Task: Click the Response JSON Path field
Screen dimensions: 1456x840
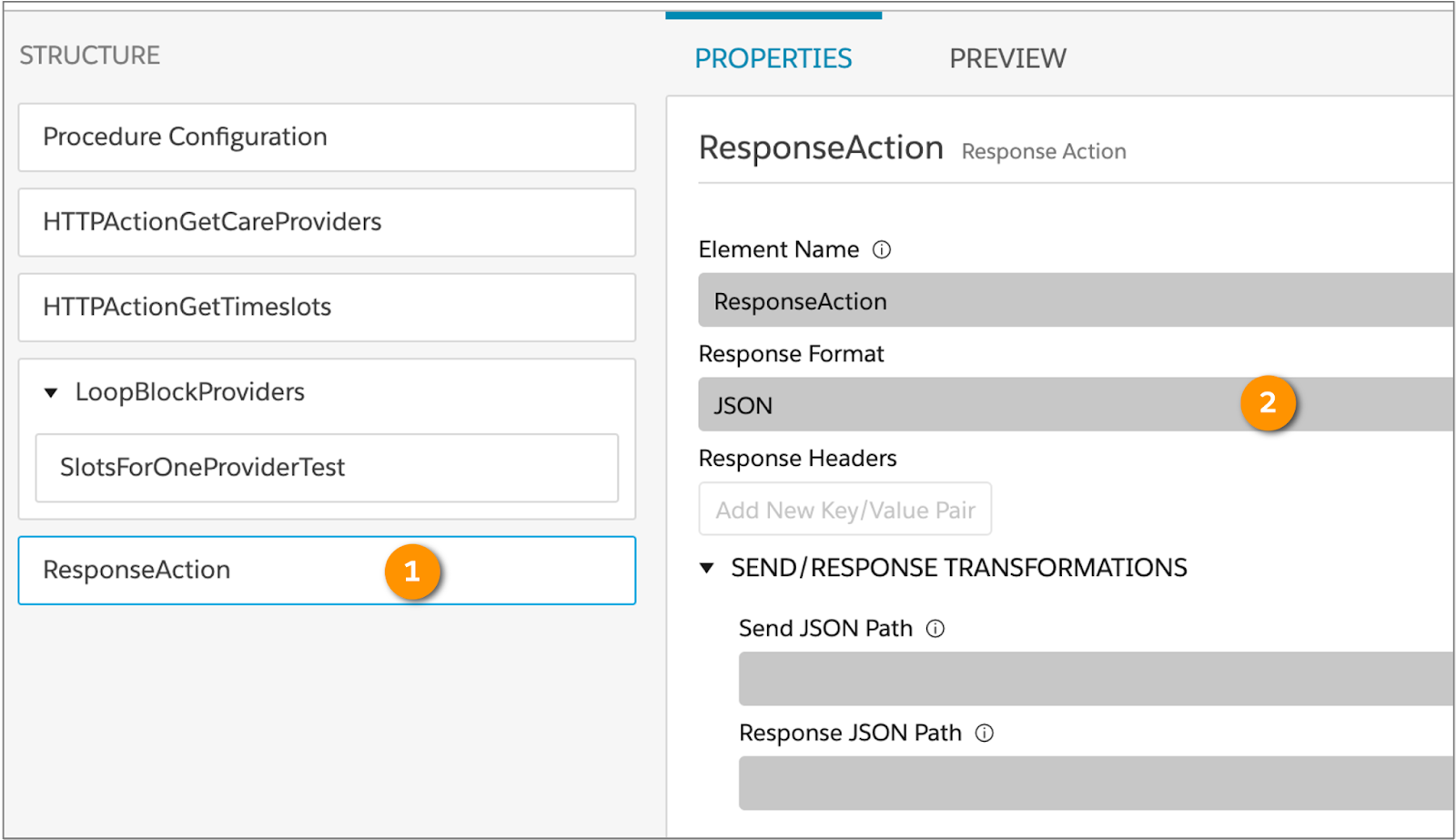Action: (x=1096, y=783)
